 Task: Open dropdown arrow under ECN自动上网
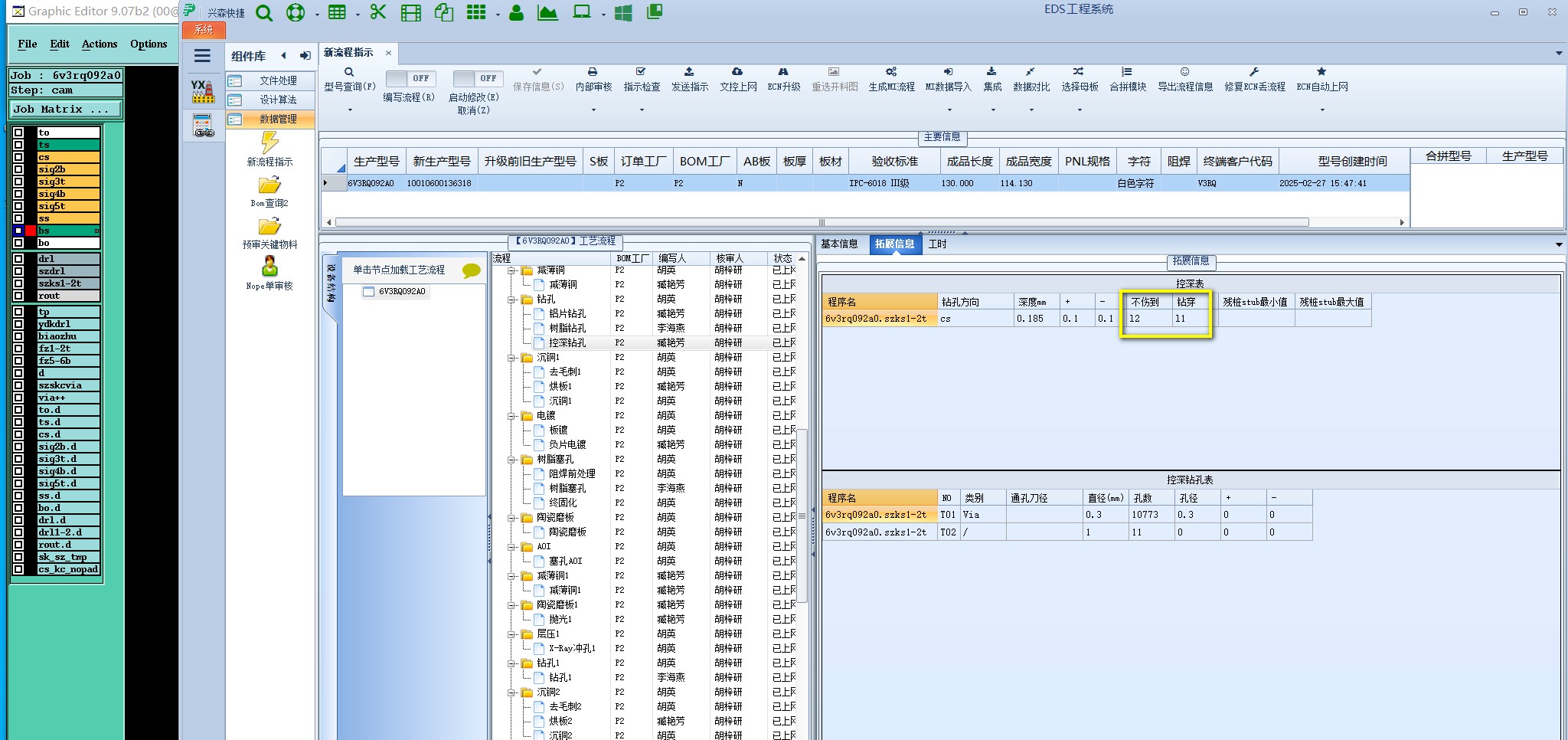tap(1322, 110)
